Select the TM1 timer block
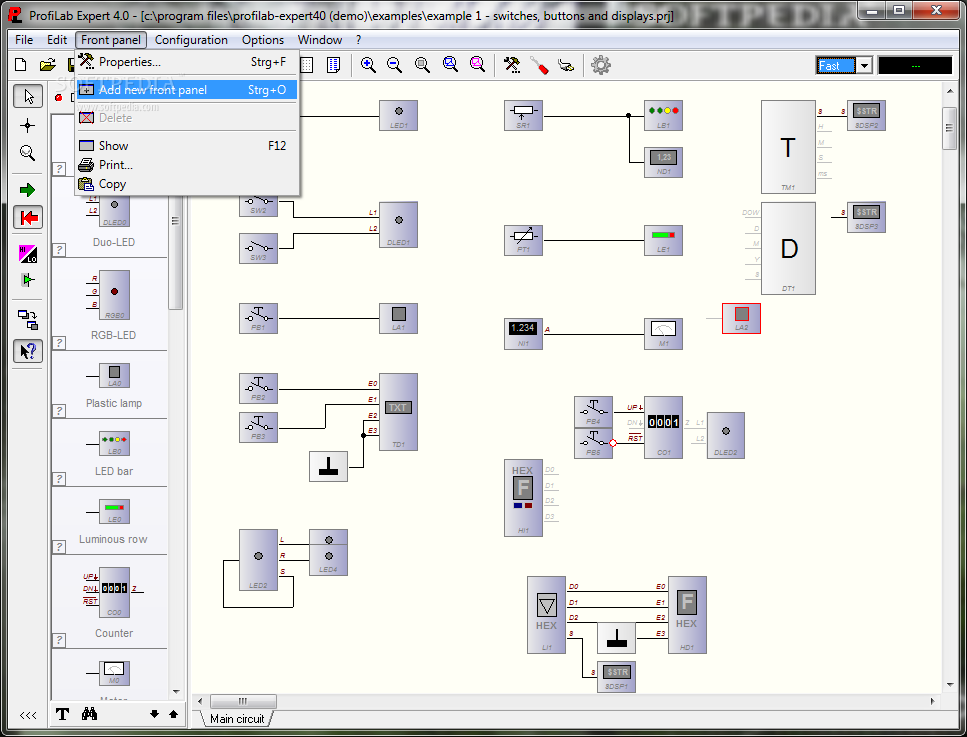Screen dimensions: 967x737 pyautogui.click(x=788, y=147)
